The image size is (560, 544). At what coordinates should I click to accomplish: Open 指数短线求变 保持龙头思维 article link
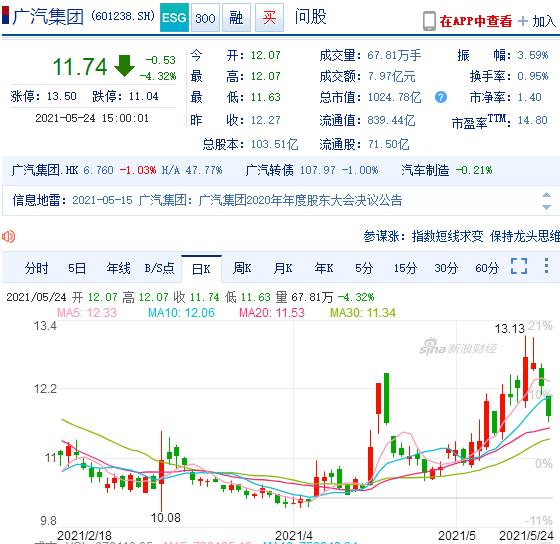[x=486, y=236]
